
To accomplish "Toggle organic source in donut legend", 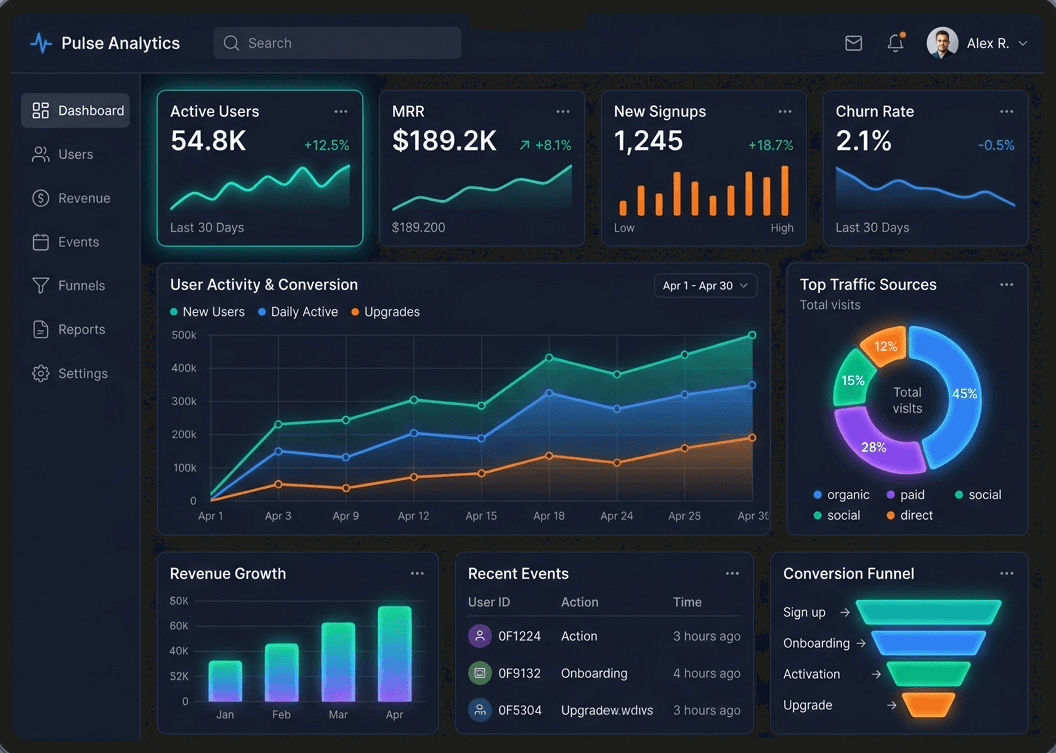I will [x=841, y=495].
